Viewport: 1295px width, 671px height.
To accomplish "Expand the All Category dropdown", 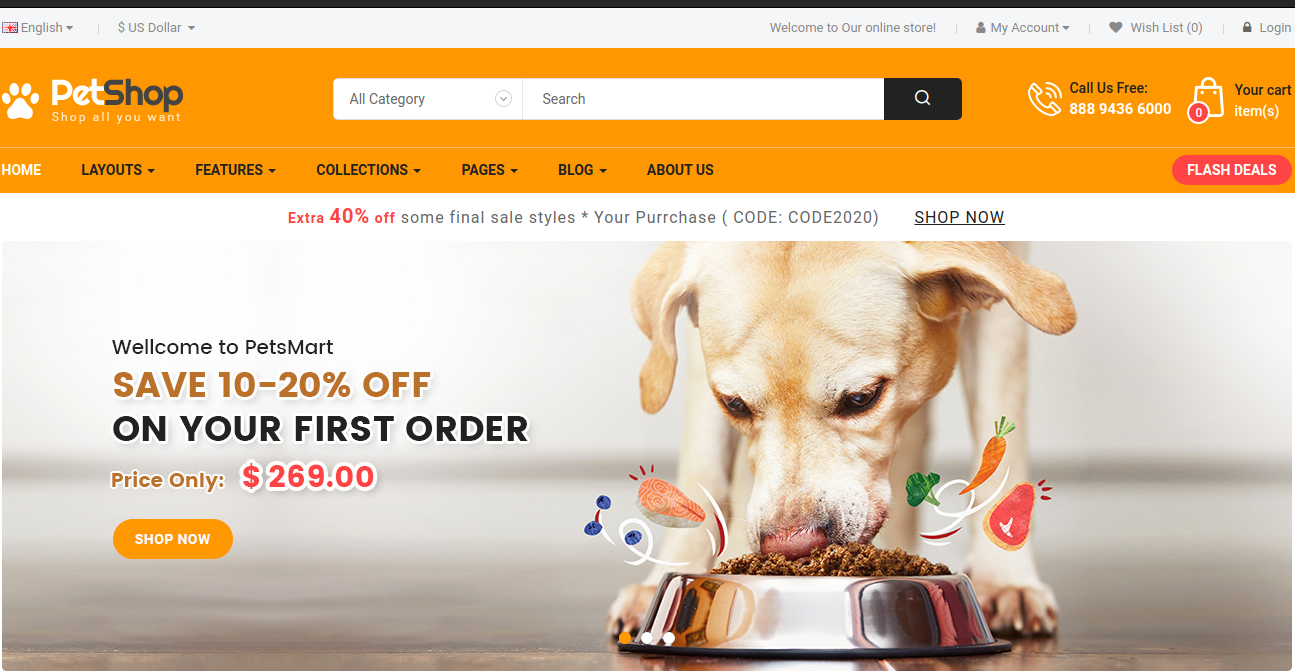I will [x=428, y=99].
